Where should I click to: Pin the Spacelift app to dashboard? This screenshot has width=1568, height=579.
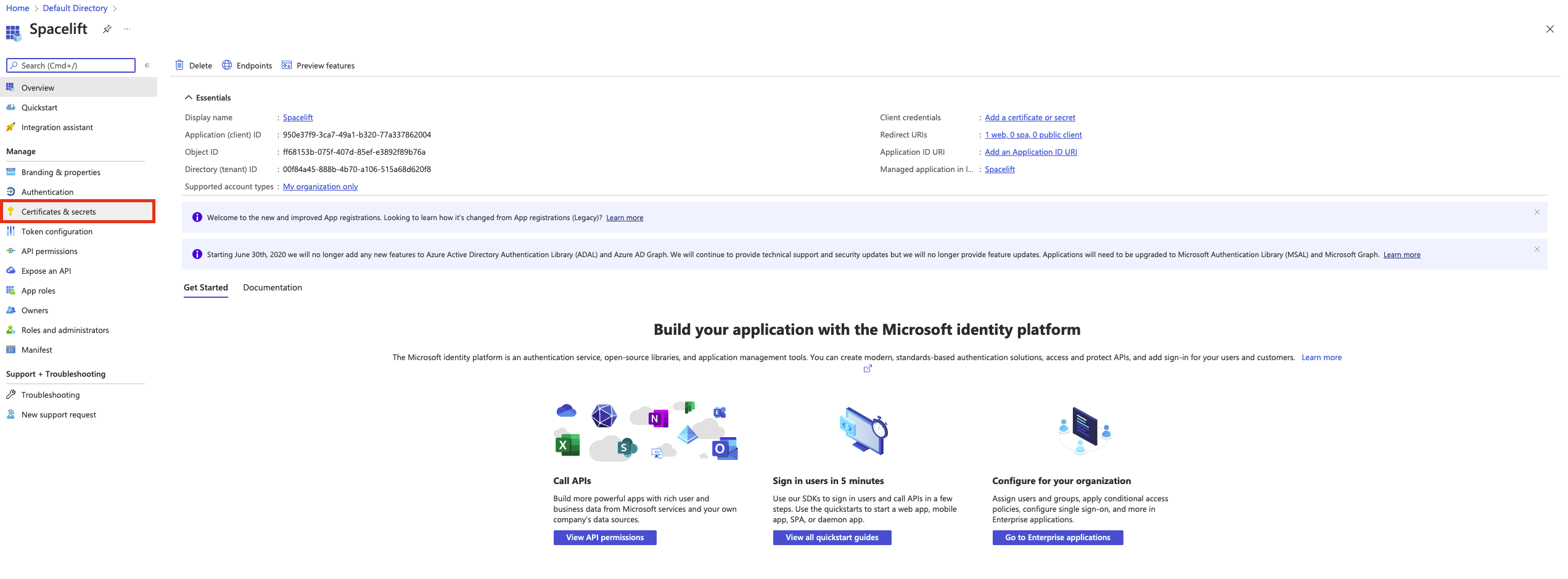coord(107,29)
